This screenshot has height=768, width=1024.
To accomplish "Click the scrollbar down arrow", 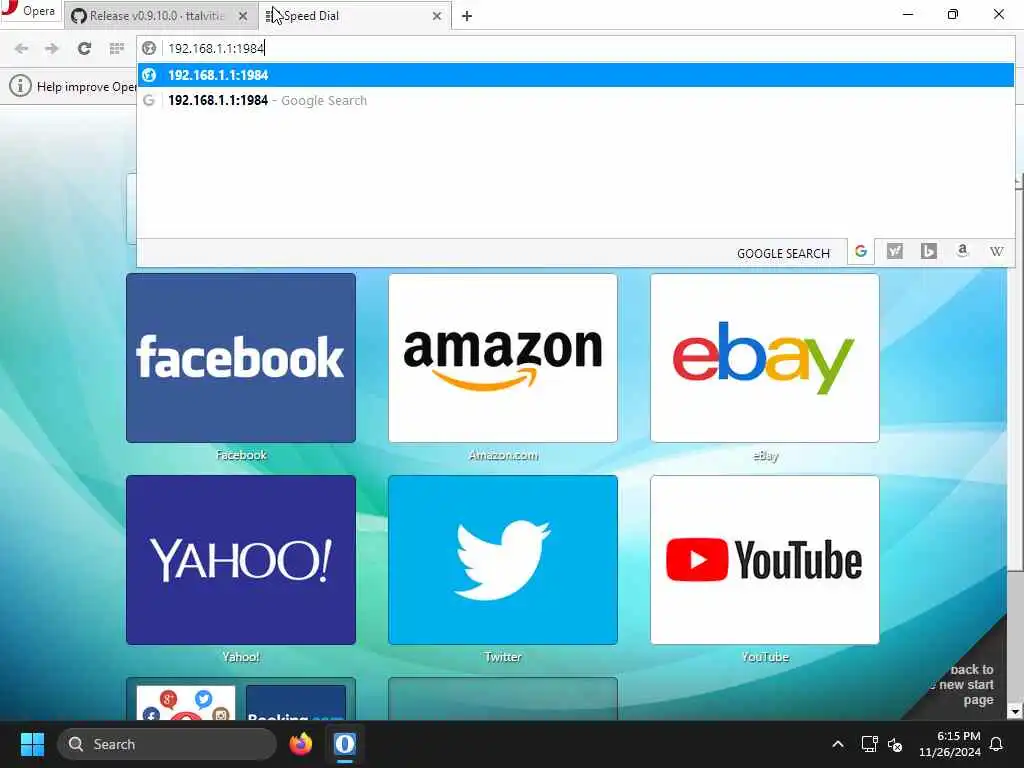I will tap(1015, 711).
